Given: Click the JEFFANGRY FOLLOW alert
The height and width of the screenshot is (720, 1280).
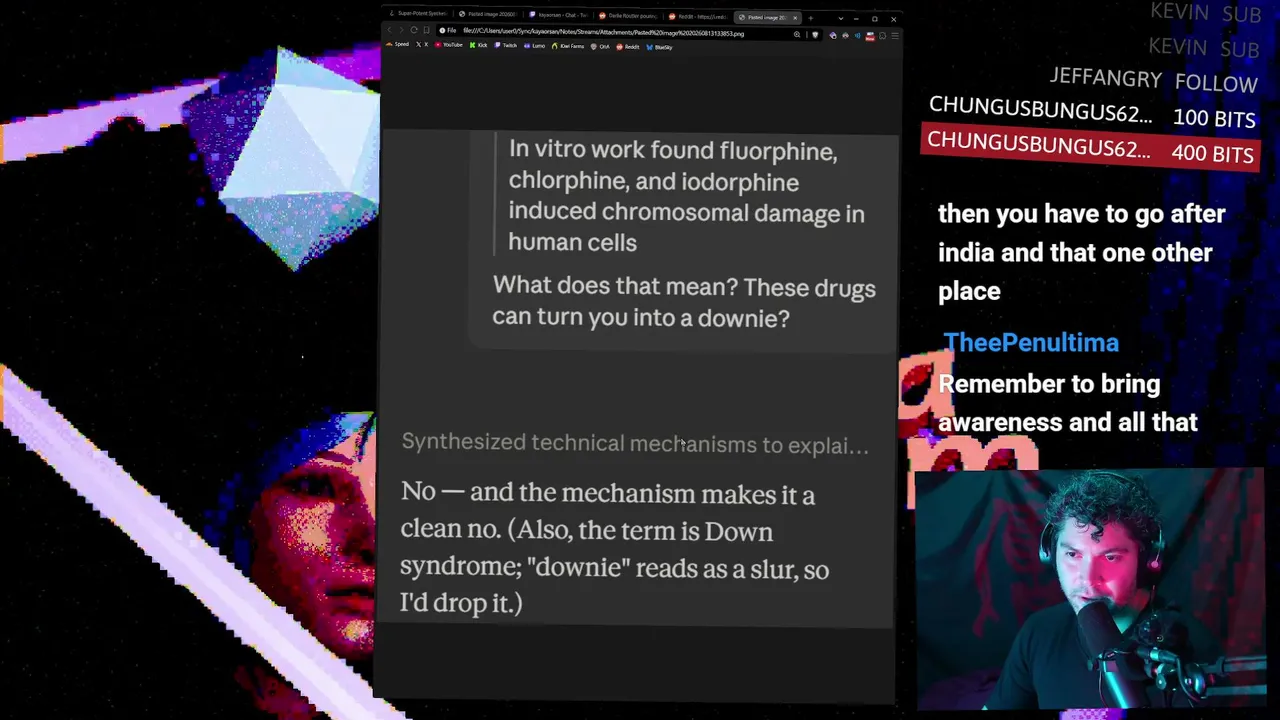Looking at the screenshot, I should coord(1153,80).
